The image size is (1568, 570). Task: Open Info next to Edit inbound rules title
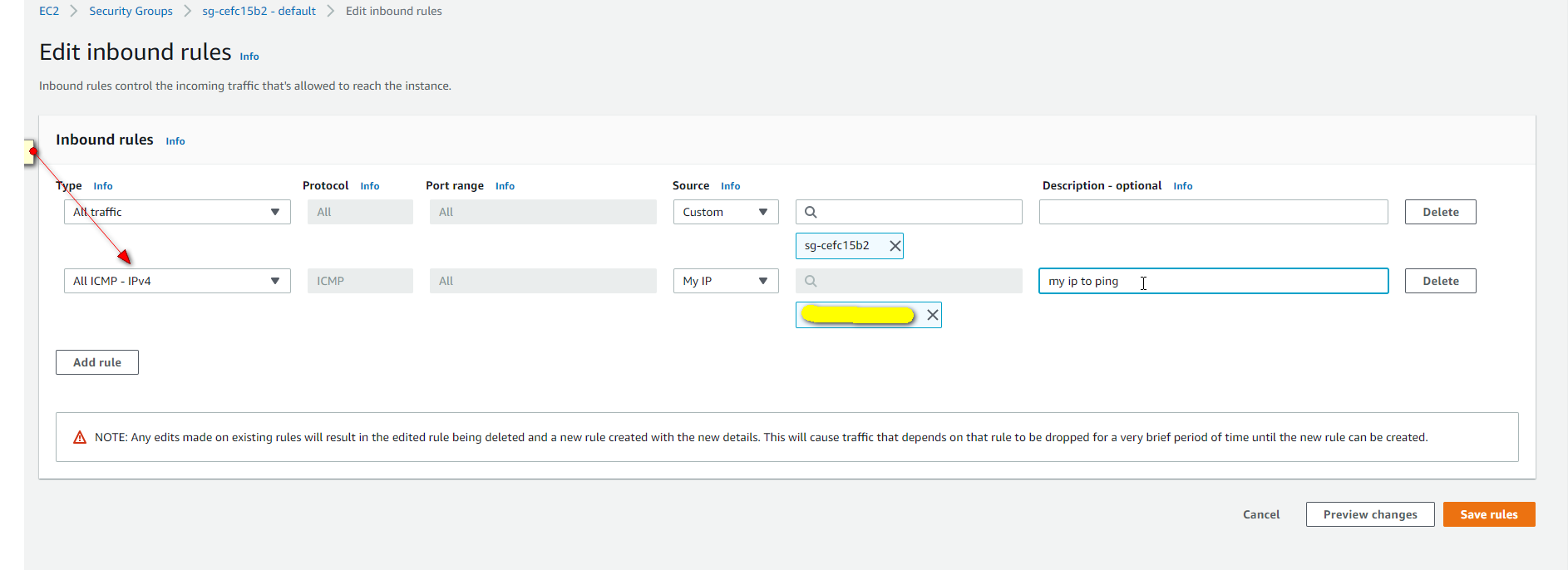click(x=249, y=57)
